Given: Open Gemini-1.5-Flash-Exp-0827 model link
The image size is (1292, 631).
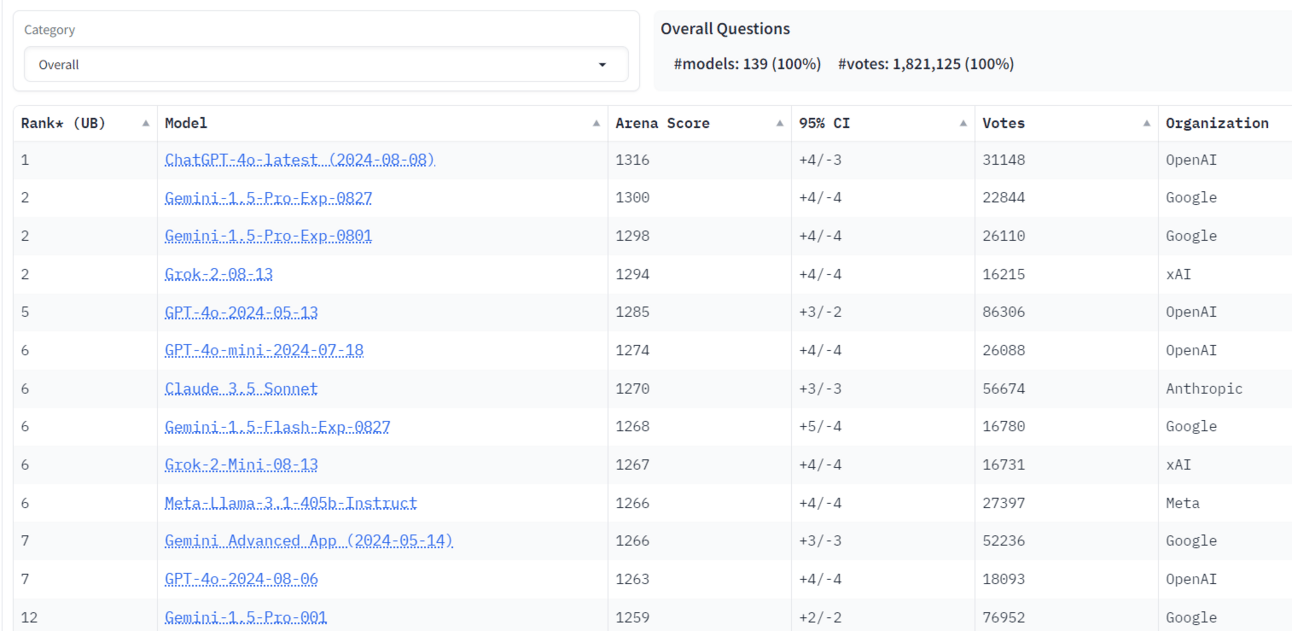Looking at the screenshot, I should click(x=277, y=427).
